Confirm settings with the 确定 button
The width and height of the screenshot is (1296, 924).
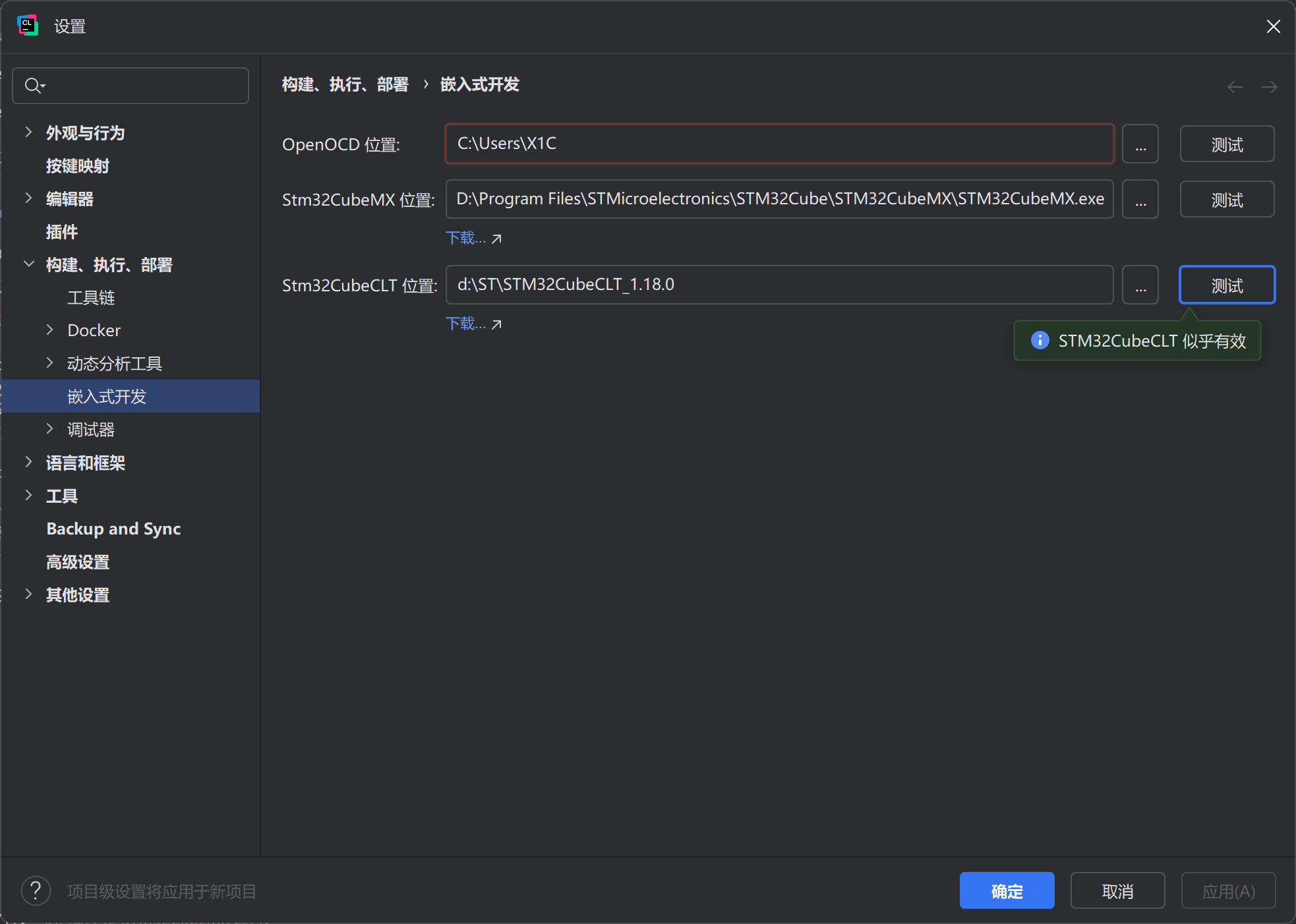(1007, 890)
